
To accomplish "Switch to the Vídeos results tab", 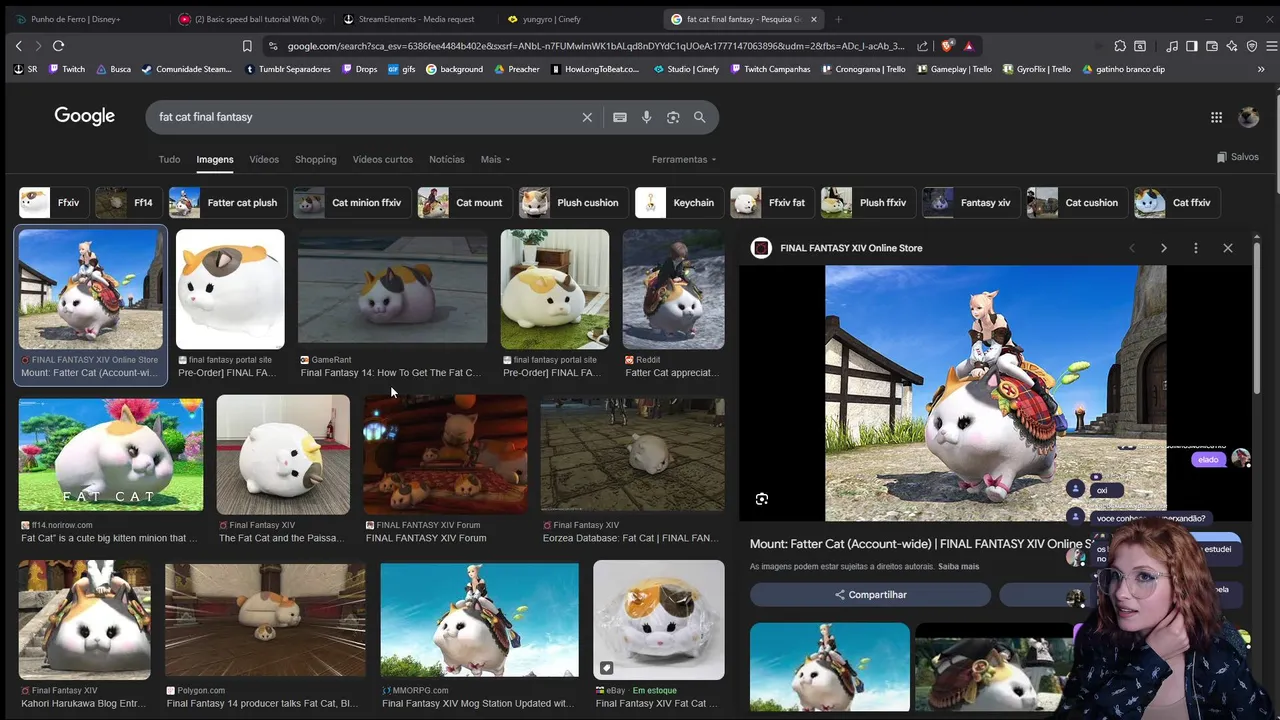I will click(x=264, y=159).
